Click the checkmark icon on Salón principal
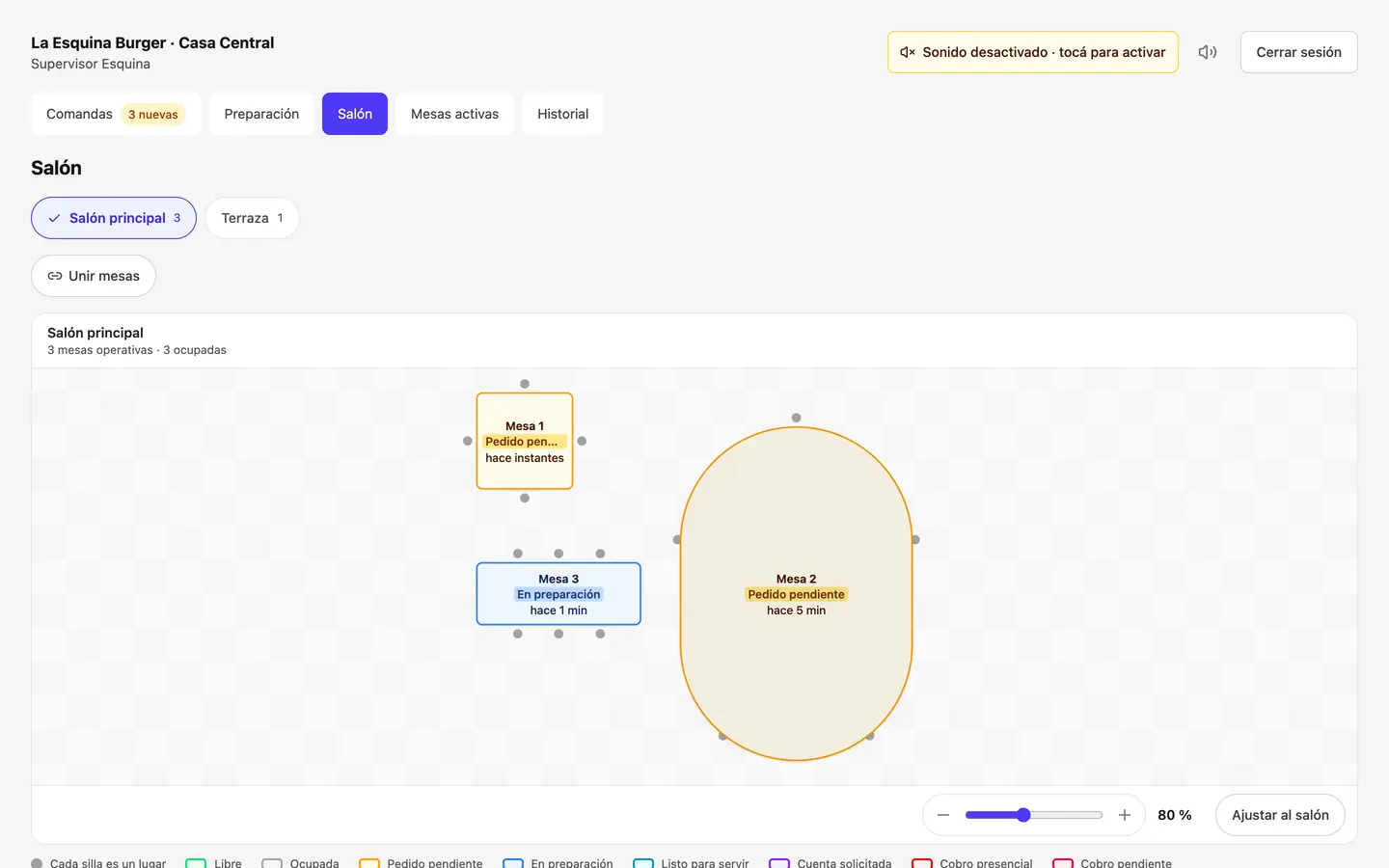 click(x=54, y=218)
